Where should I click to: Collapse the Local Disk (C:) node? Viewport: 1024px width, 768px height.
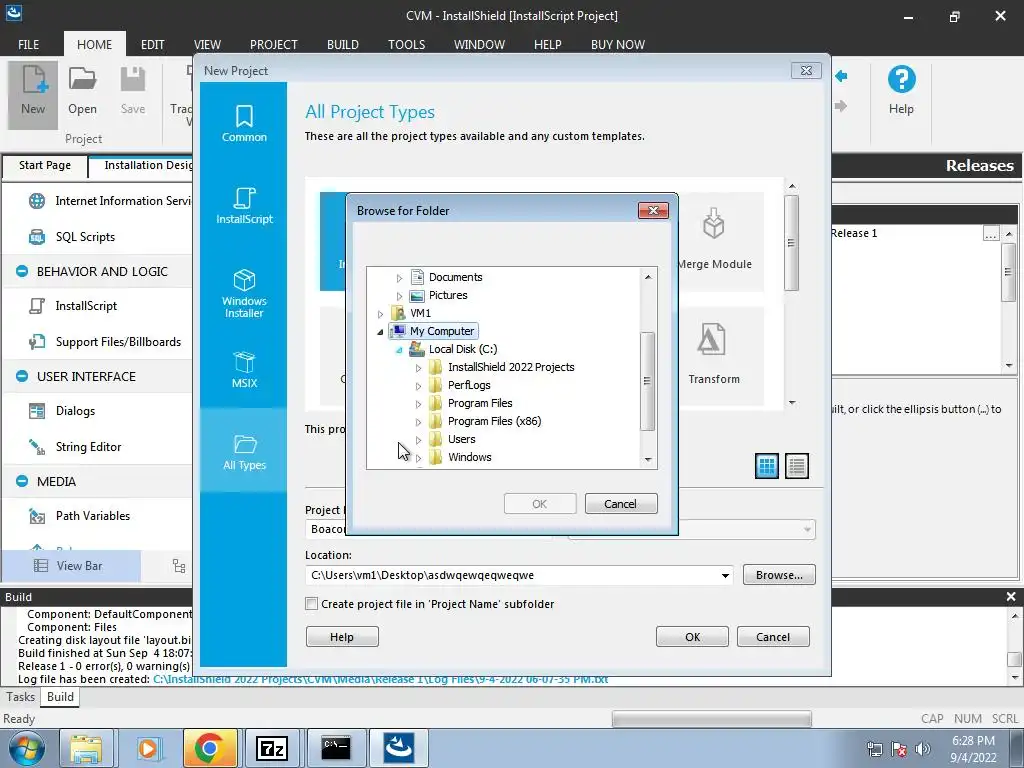tap(399, 350)
